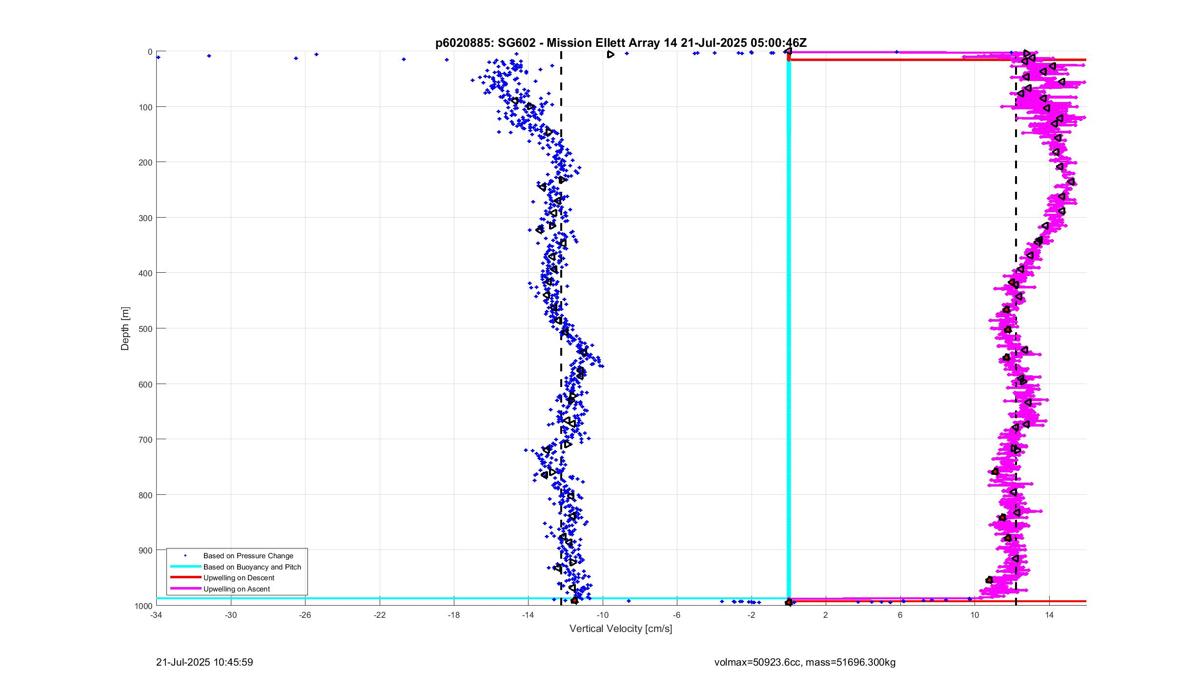Click the velocity-axis tick label "2"
1200x681 pixels.
pyautogui.click(x=826, y=616)
